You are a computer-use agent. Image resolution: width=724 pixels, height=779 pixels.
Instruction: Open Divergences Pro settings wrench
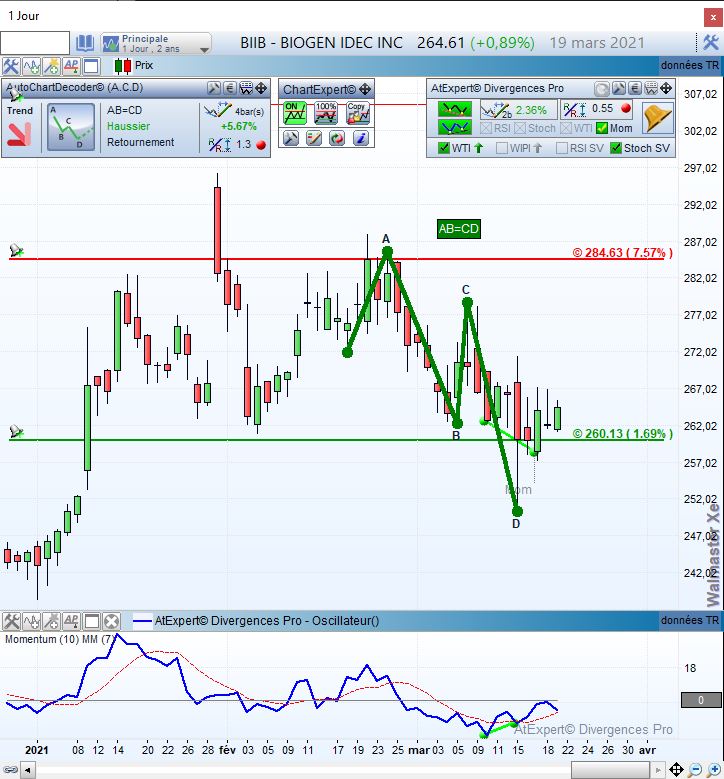[x=619, y=89]
